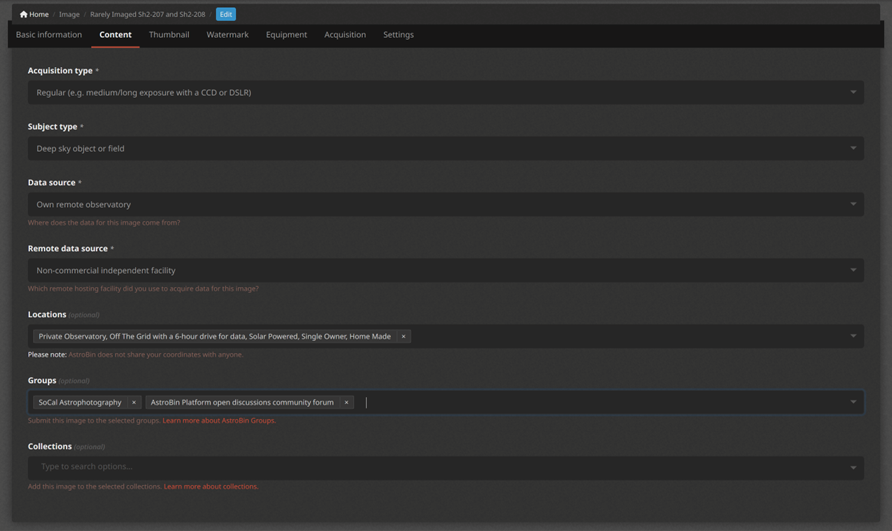Open the Acquisition type dropdown
Image resolution: width=892 pixels, height=531 pixels.
click(445, 92)
